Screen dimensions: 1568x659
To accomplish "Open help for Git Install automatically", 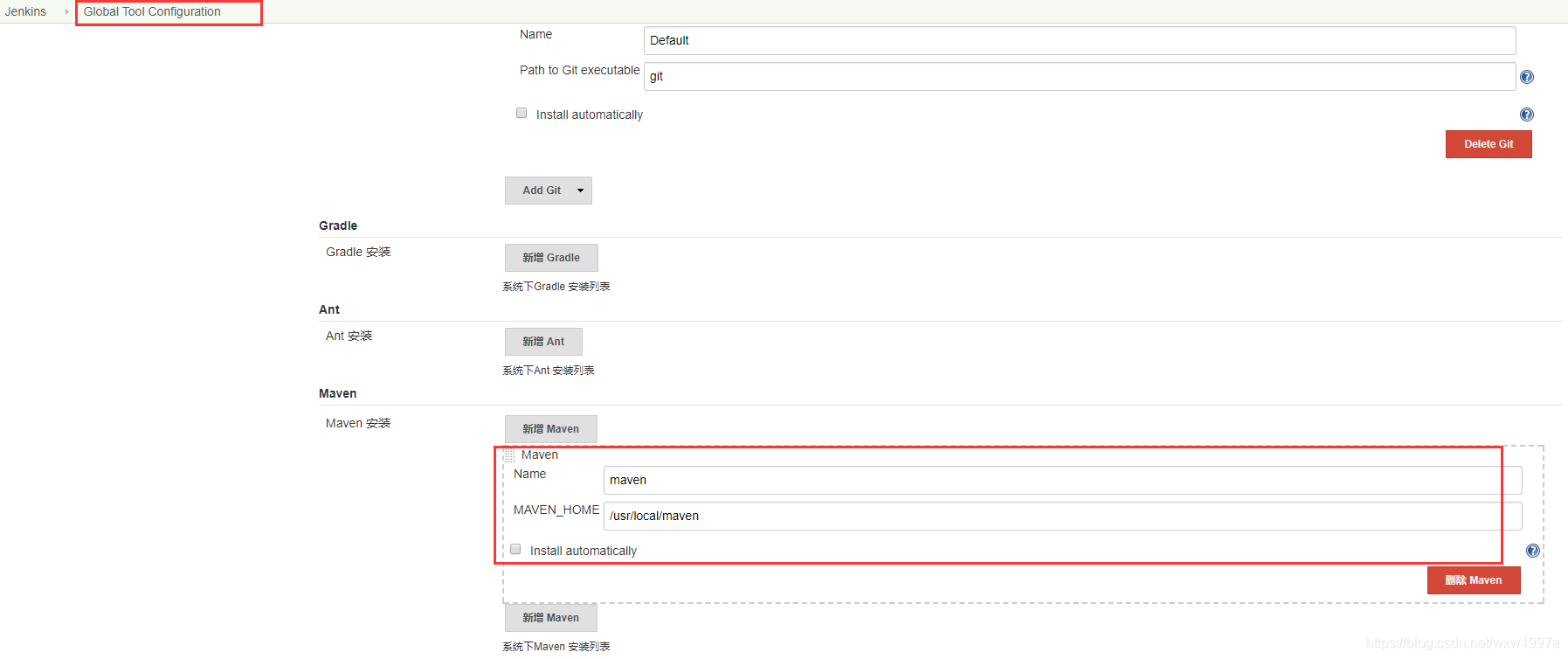I will 1527,114.
